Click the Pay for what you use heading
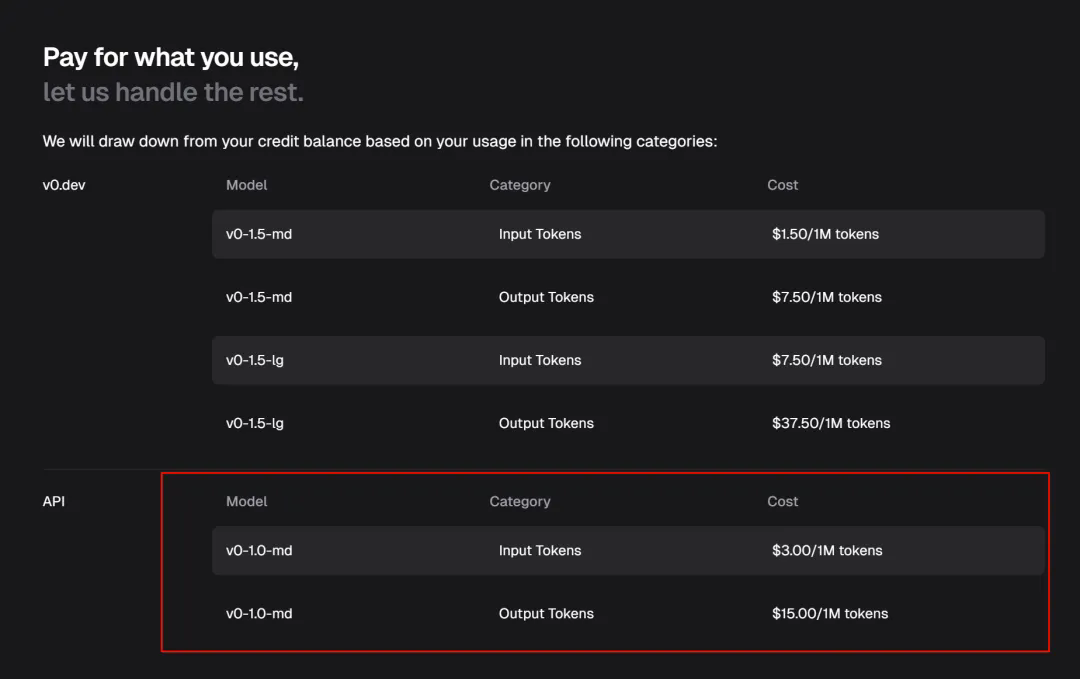1080x679 pixels. [170, 57]
